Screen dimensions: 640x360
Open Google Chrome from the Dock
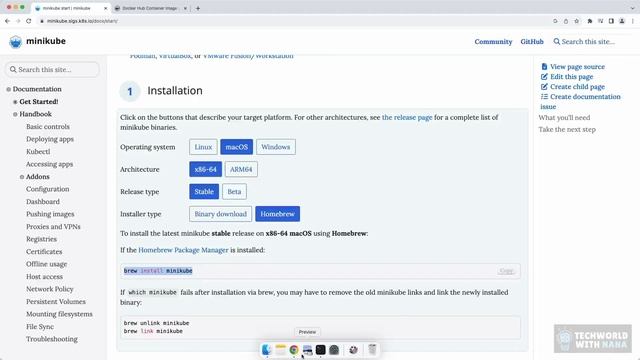pyautogui.click(x=294, y=349)
